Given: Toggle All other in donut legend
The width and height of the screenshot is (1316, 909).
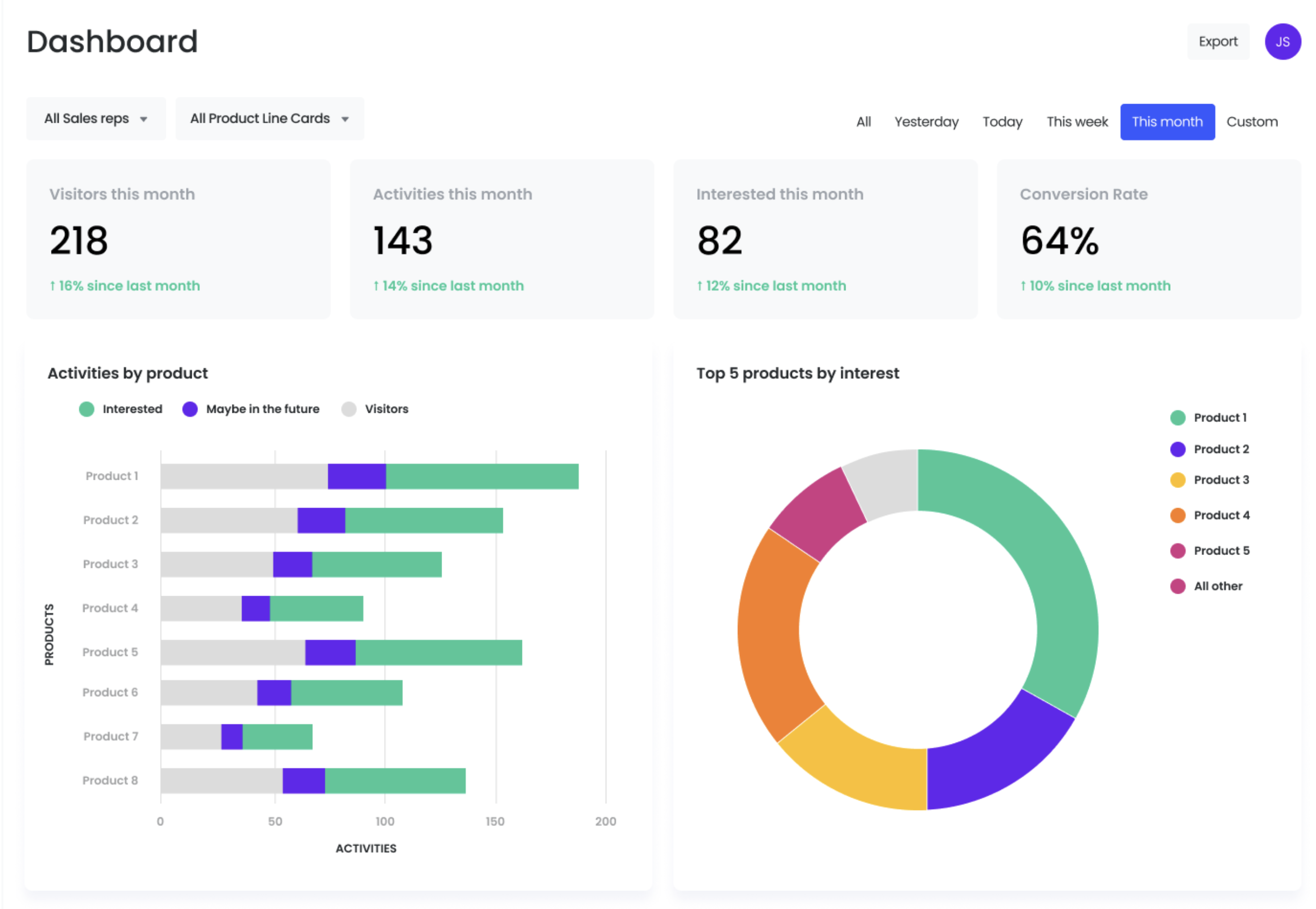Looking at the screenshot, I should tap(1206, 586).
